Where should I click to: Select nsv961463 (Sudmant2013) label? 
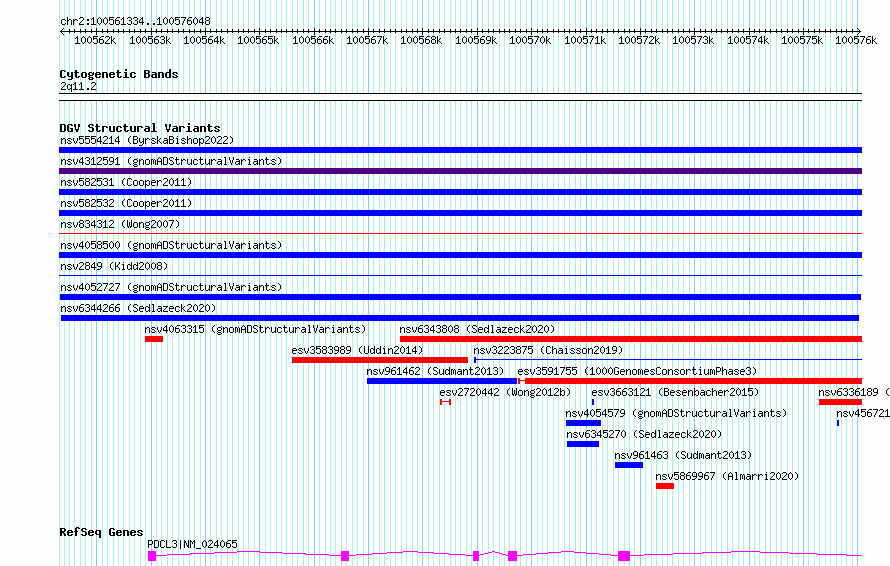coord(683,455)
